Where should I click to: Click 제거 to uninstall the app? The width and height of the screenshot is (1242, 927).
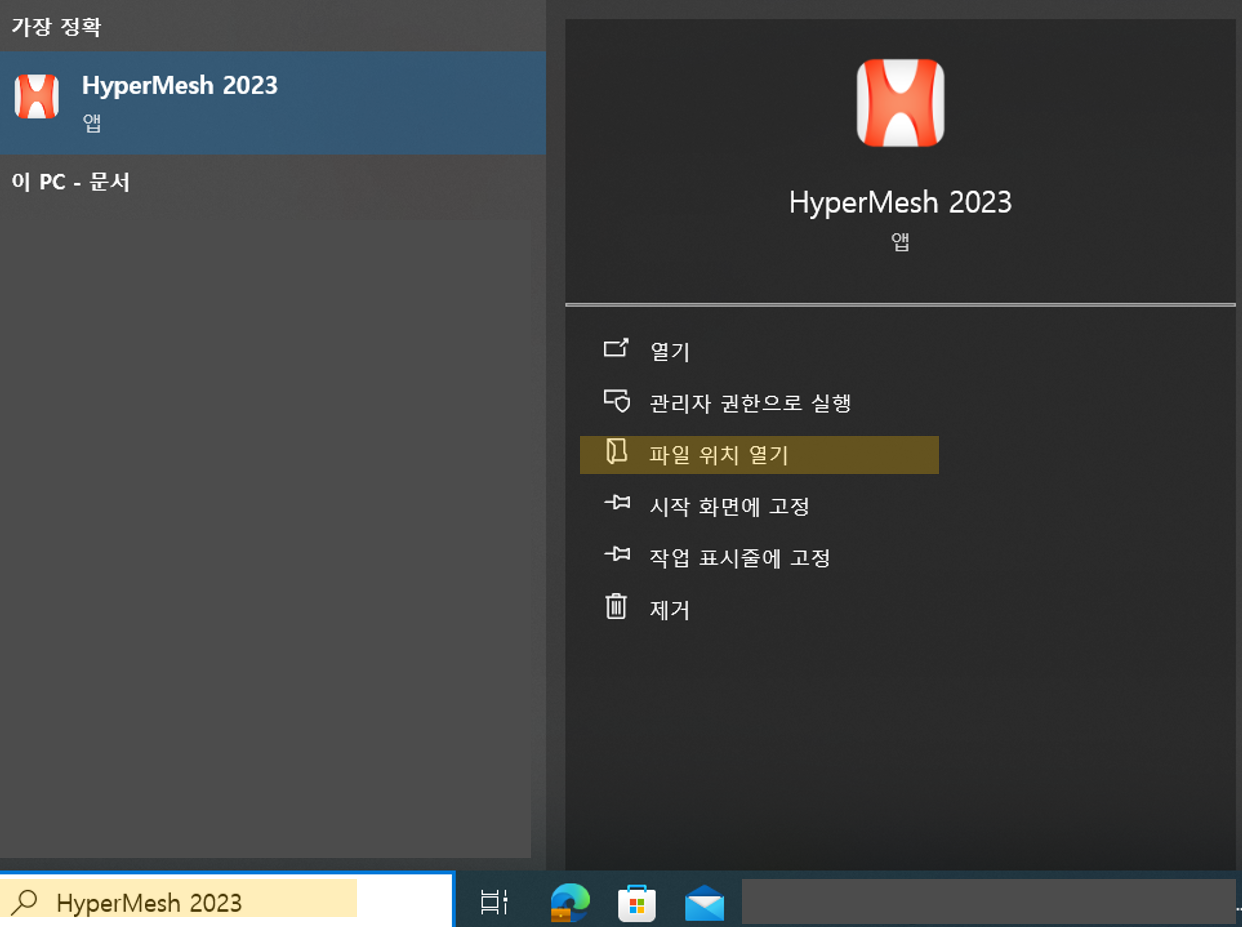click(x=670, y=610)
